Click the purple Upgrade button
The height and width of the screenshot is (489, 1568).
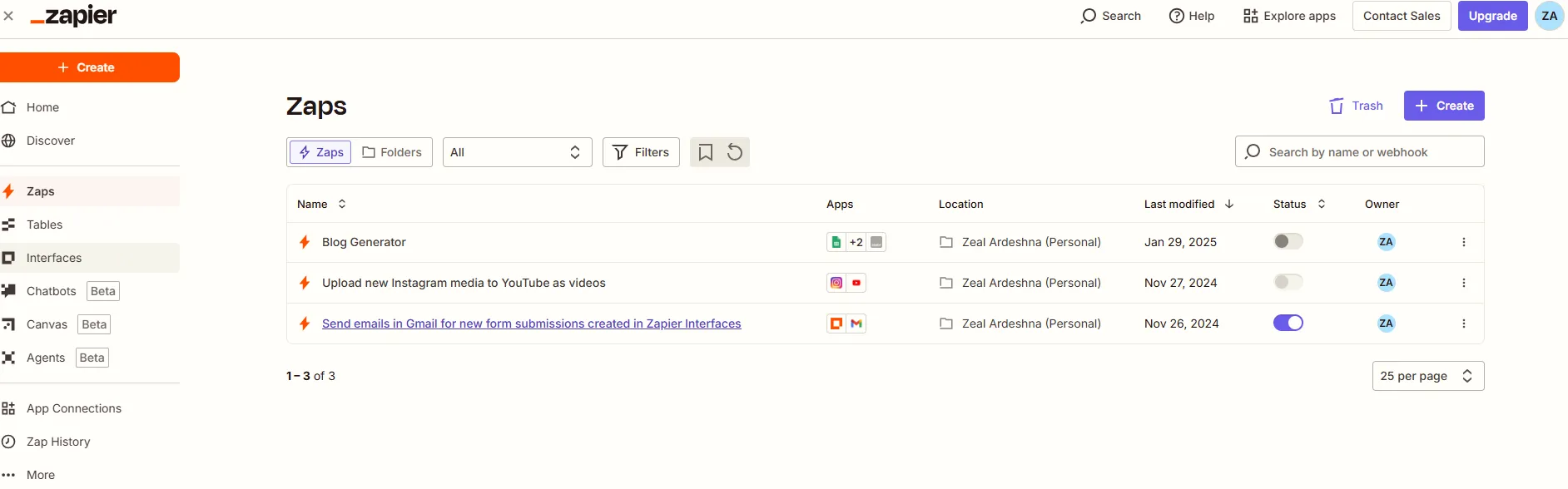(1492, 16)
